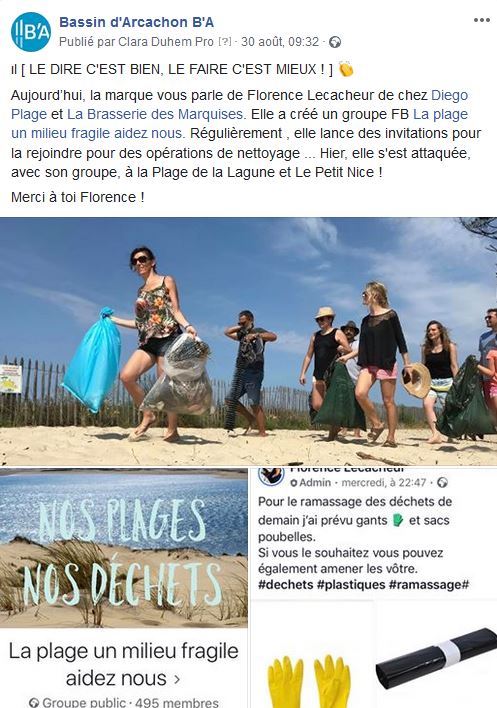Click the public globe icon beside post date
The image size is (497, 708).
[x=335, y=42]
